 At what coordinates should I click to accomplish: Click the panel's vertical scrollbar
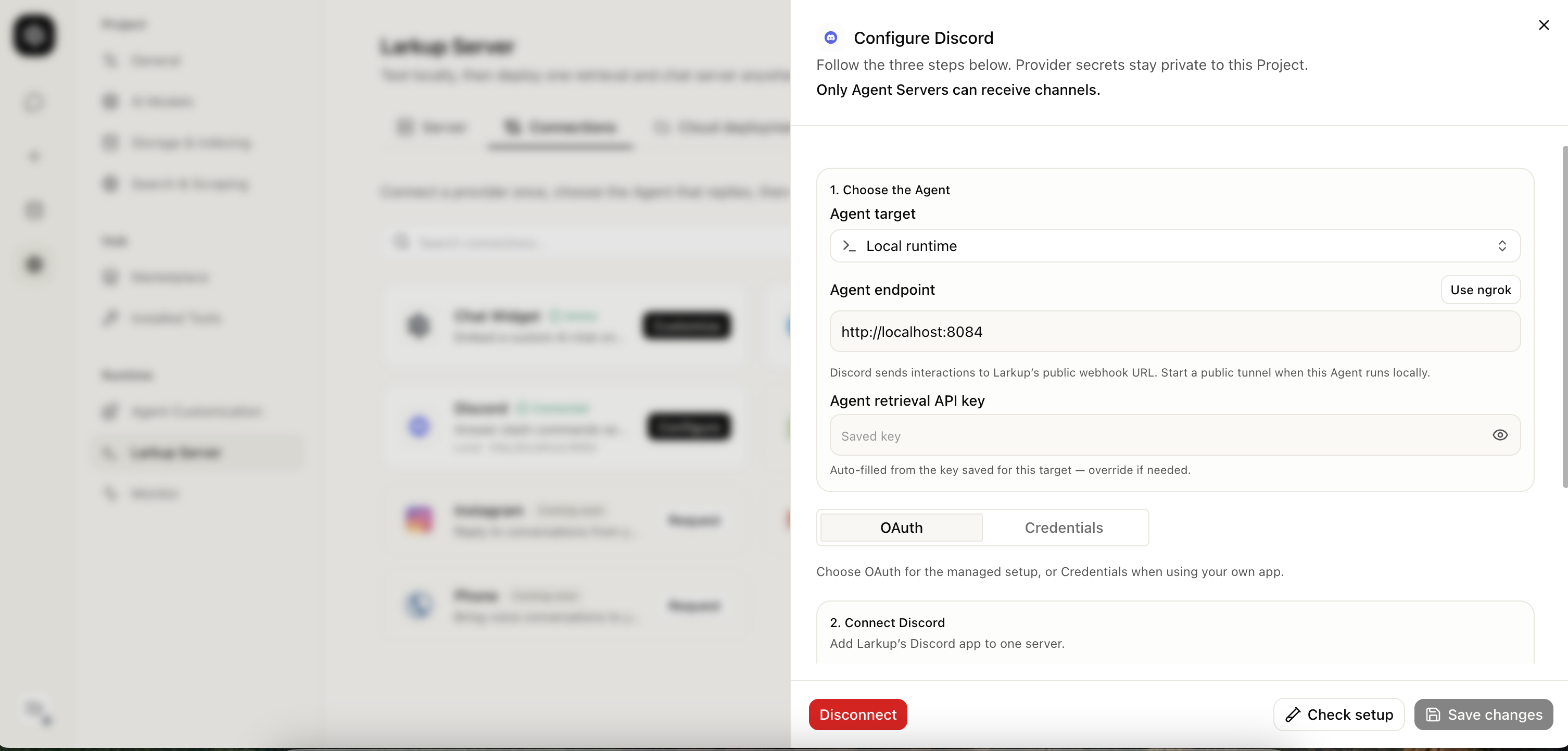(1564, 317)
